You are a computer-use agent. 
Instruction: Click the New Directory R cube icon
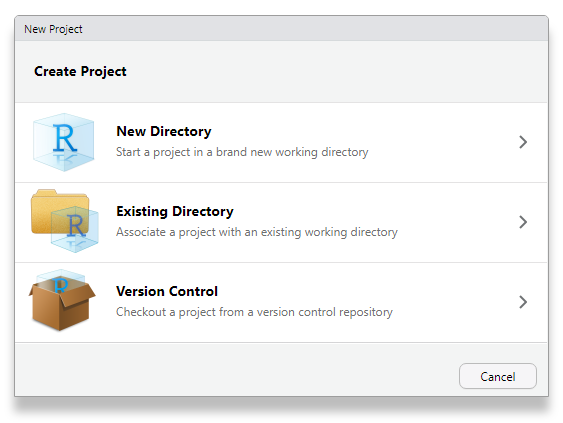(x=64, y=142)
